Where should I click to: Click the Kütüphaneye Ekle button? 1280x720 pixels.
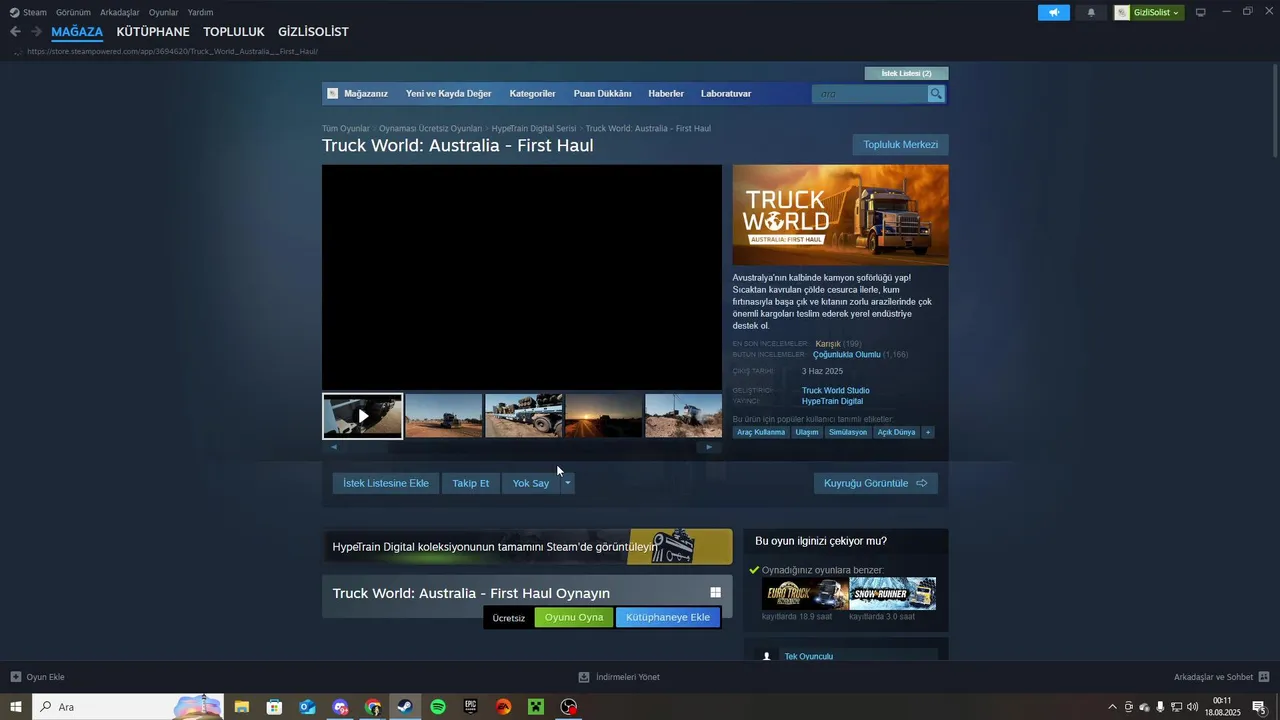[668, 617]
